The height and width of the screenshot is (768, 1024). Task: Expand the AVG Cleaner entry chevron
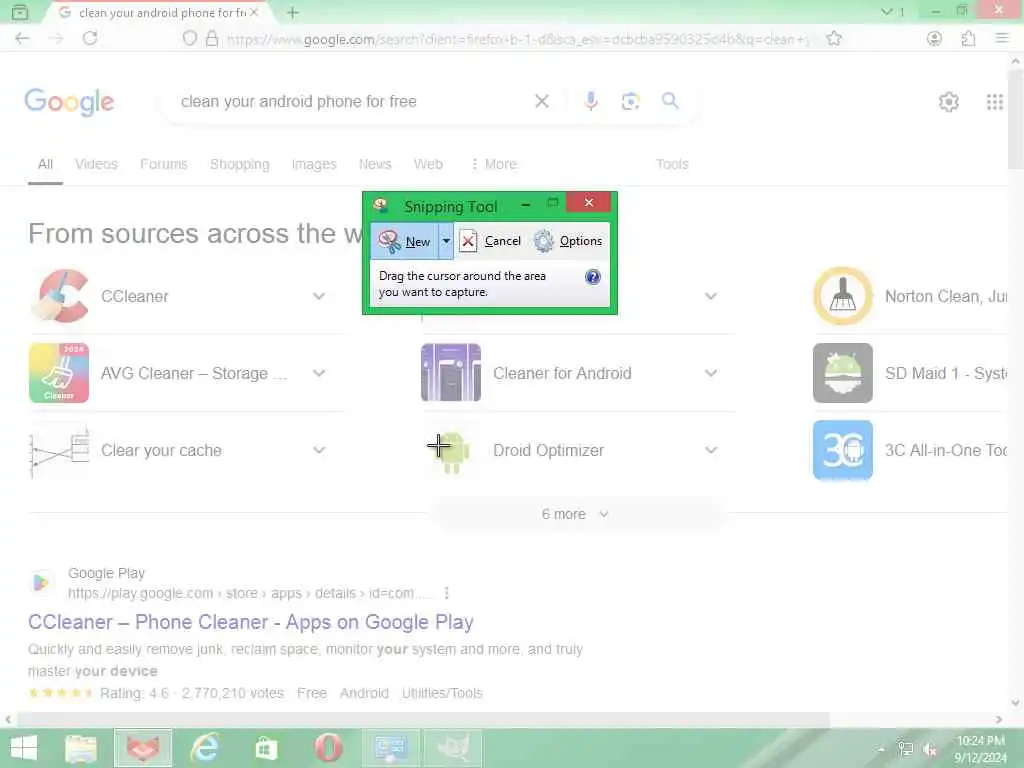tap(319, 374)
